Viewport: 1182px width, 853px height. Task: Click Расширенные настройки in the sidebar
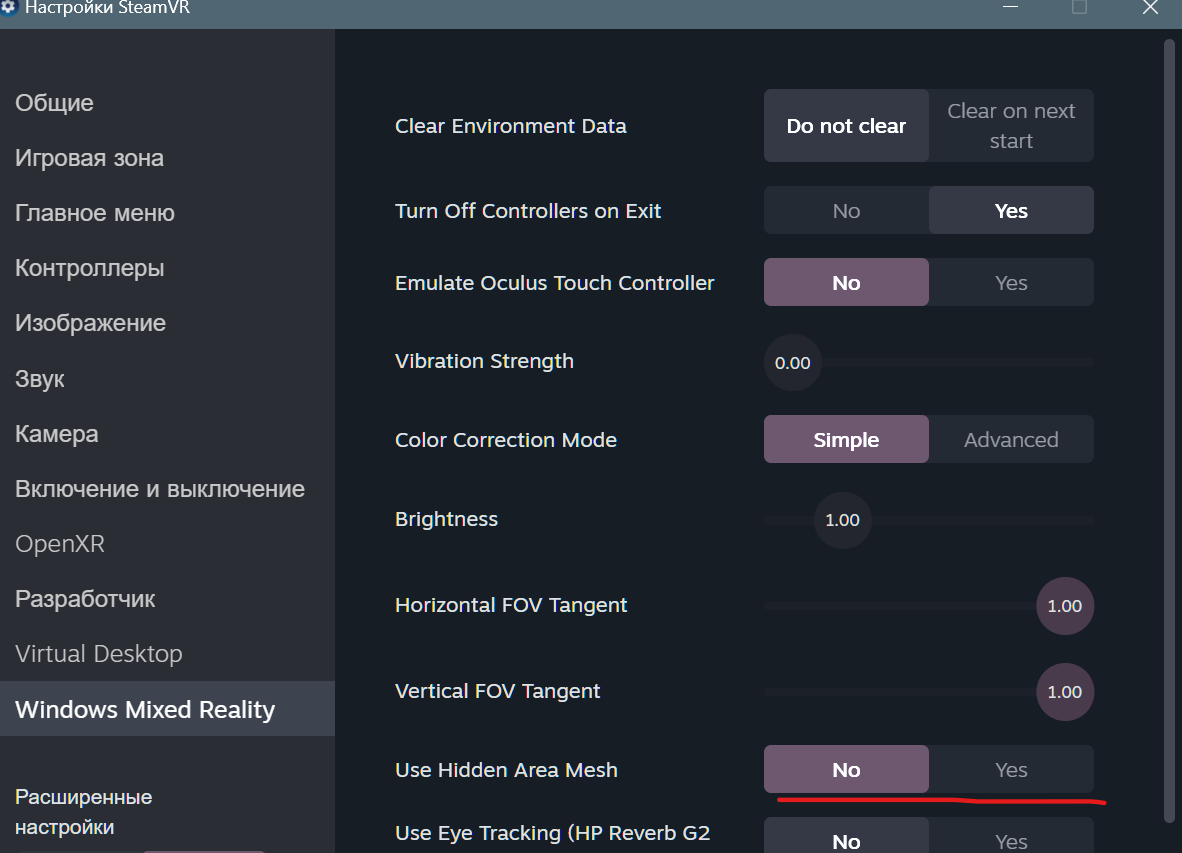click(83, 812)
